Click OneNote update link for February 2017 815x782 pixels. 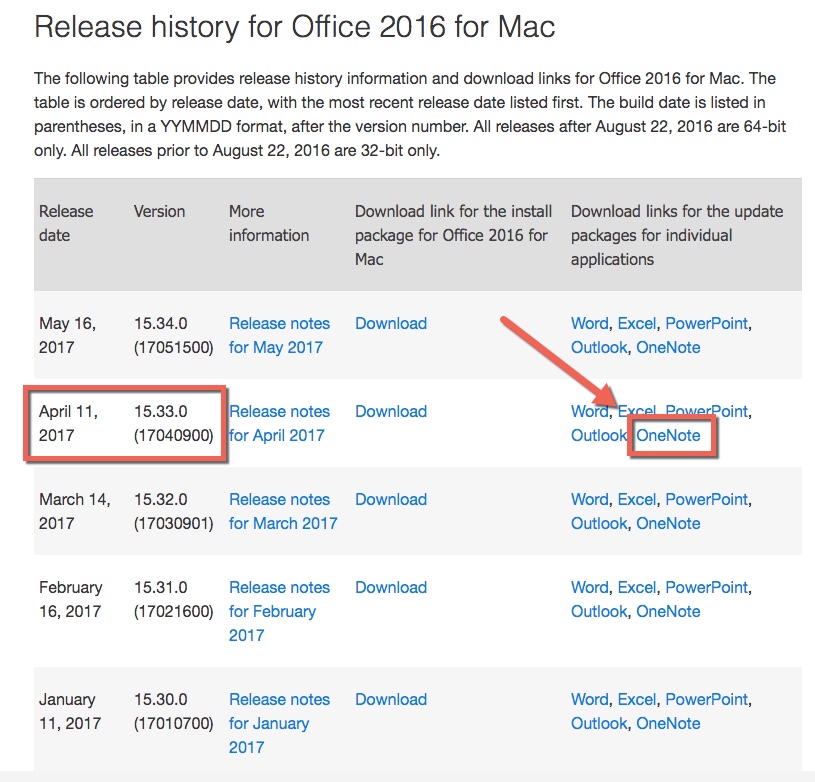point(668,611)
